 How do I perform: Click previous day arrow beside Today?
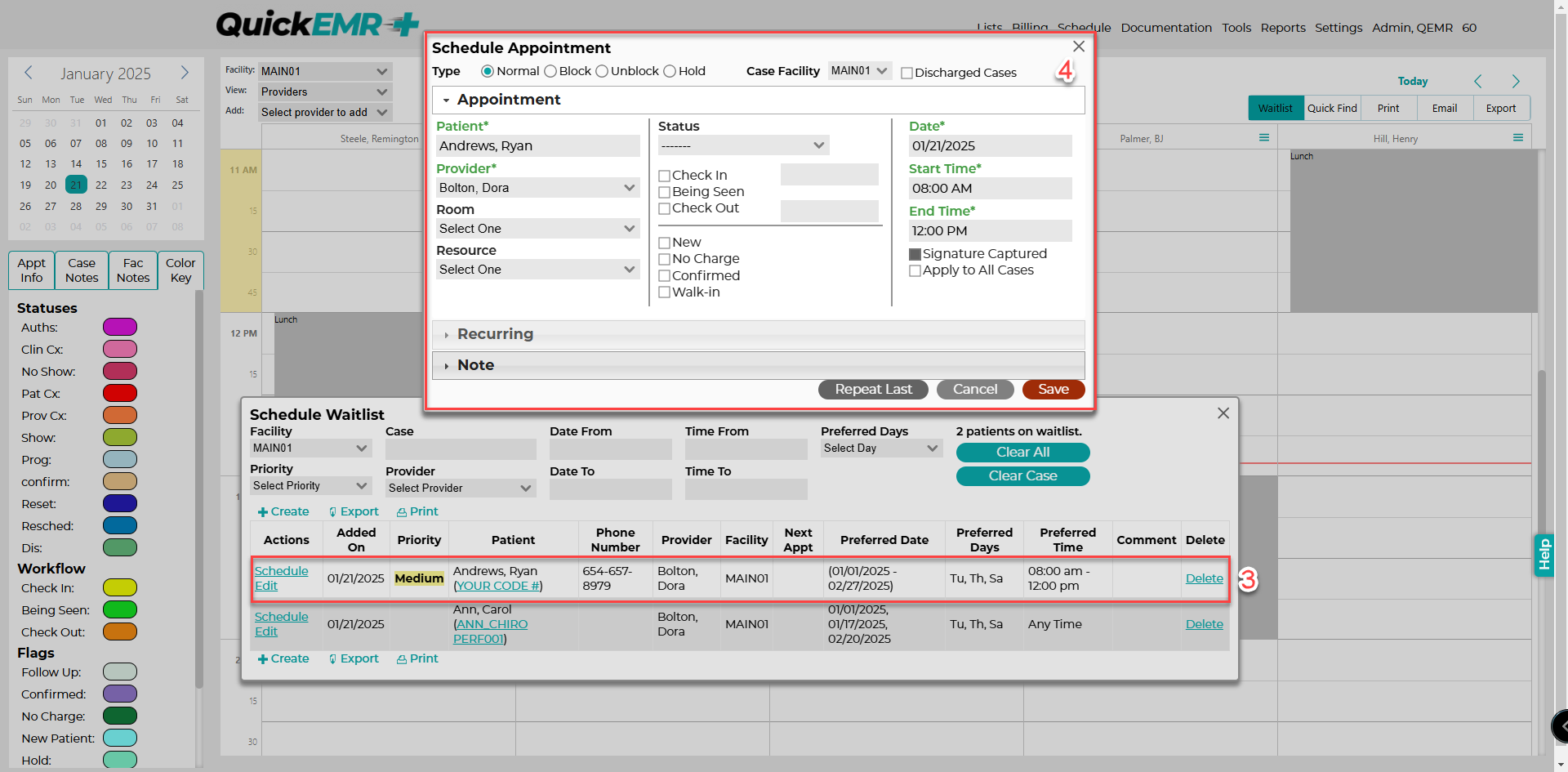[x=1478, y=81]
